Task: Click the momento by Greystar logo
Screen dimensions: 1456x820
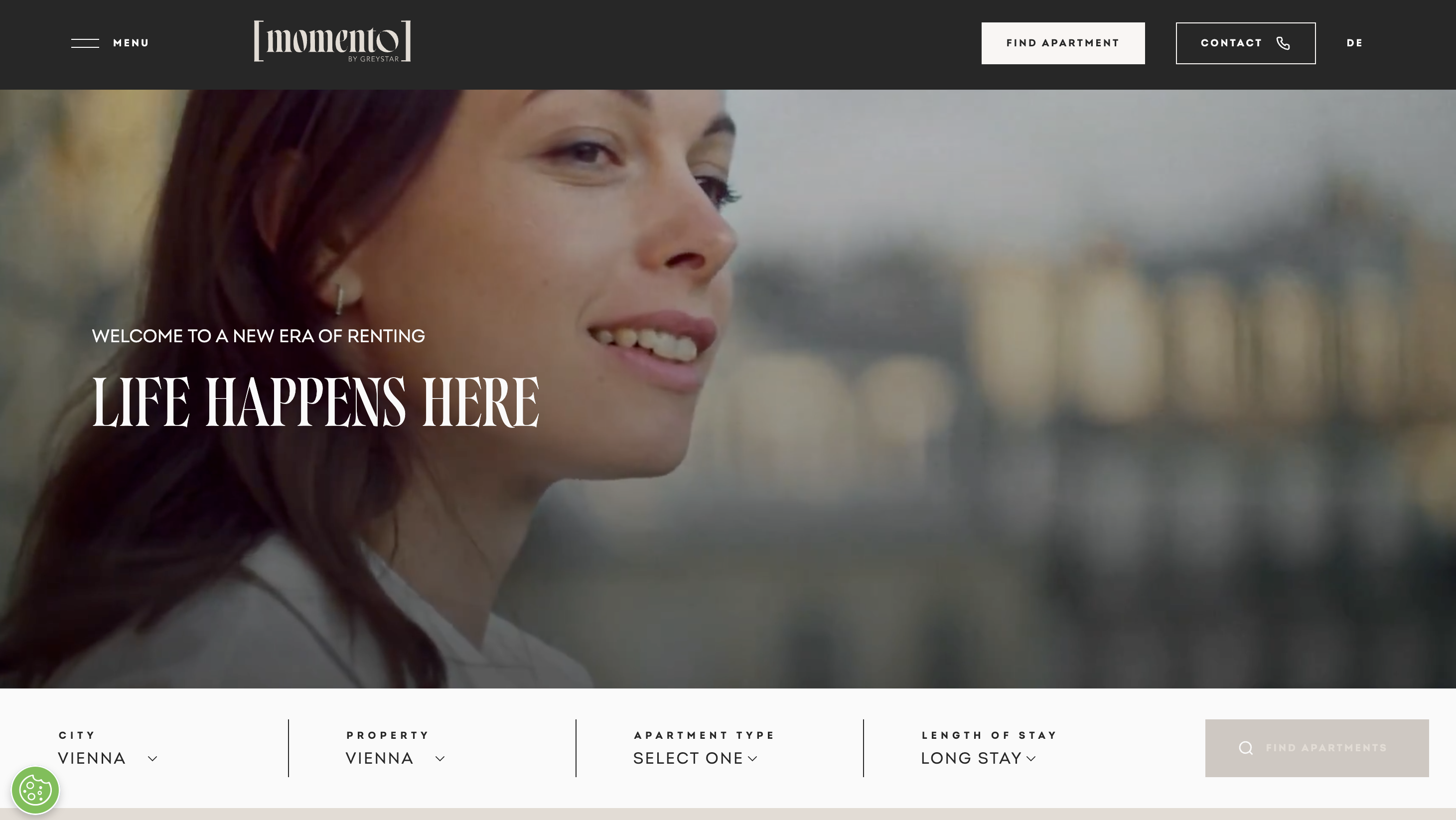Action: (x=332, y=41)
